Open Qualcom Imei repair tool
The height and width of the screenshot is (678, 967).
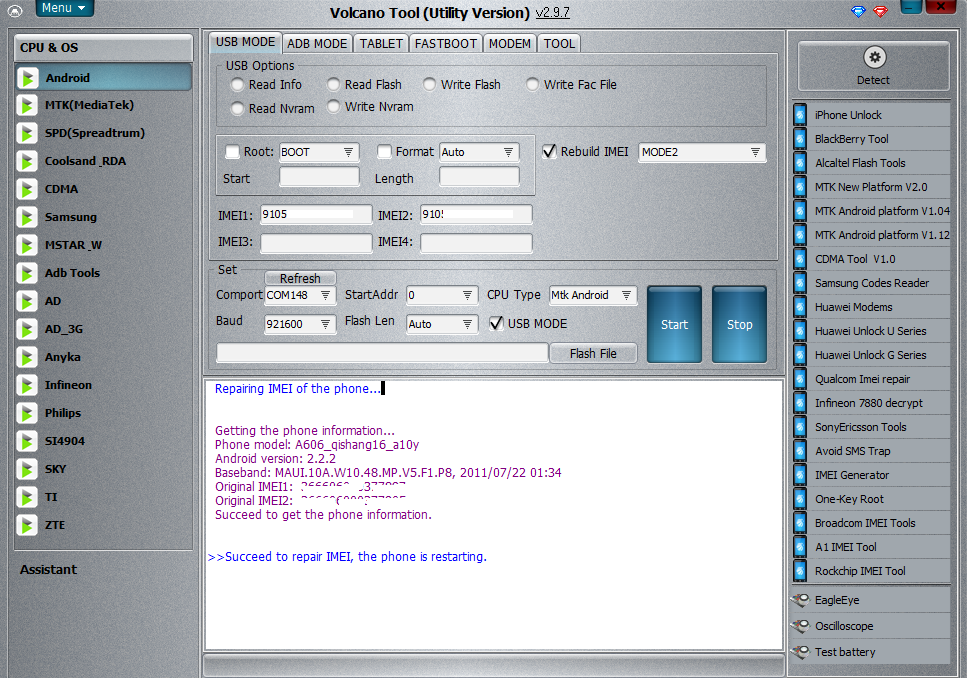click(871, 379)
